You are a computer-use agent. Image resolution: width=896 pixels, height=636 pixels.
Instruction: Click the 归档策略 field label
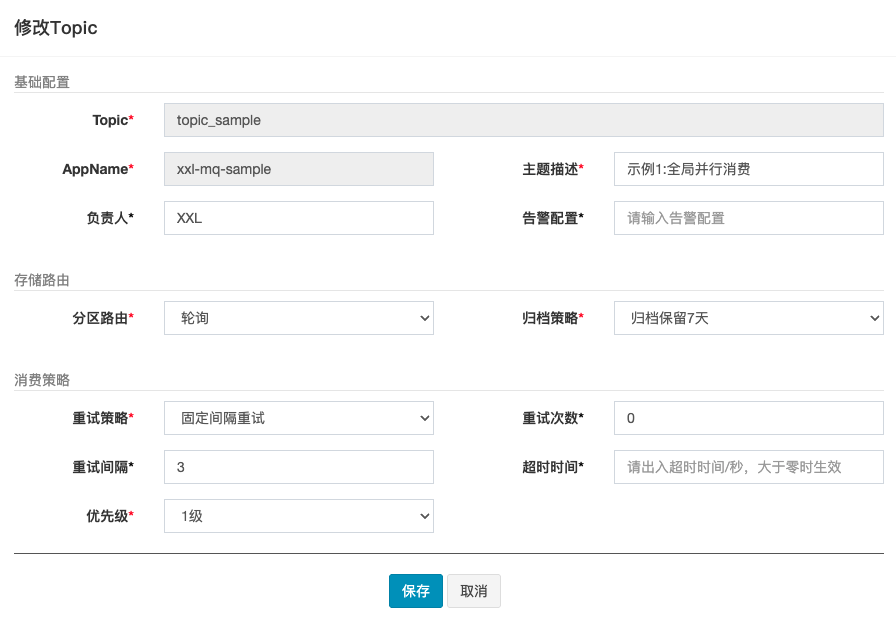coord(550,319)
